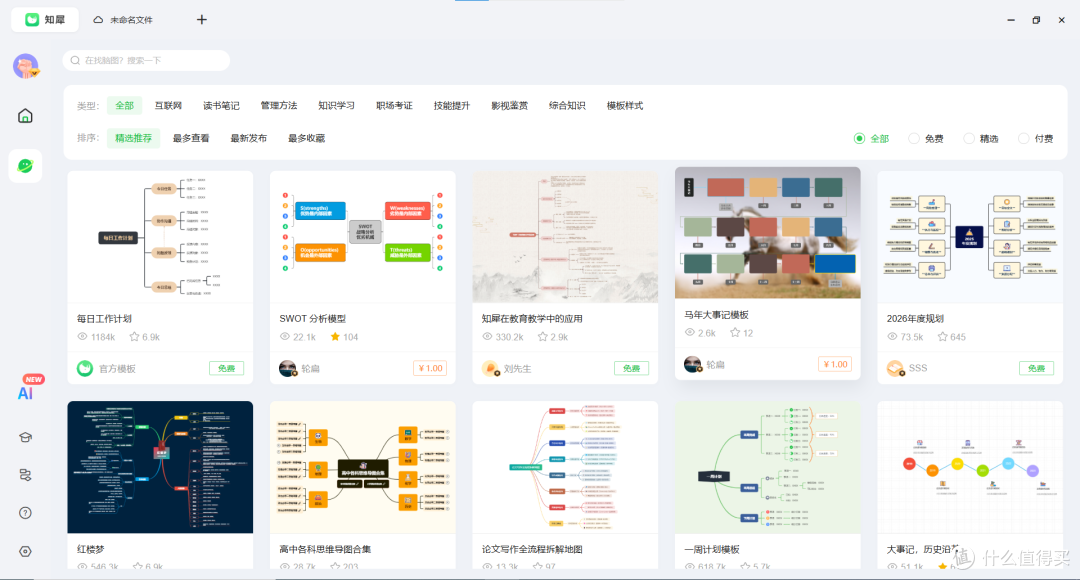This screenshot has height=580, width=1080.
Task: Switch to the 知犀 home tab
Action: coord(45,19)
